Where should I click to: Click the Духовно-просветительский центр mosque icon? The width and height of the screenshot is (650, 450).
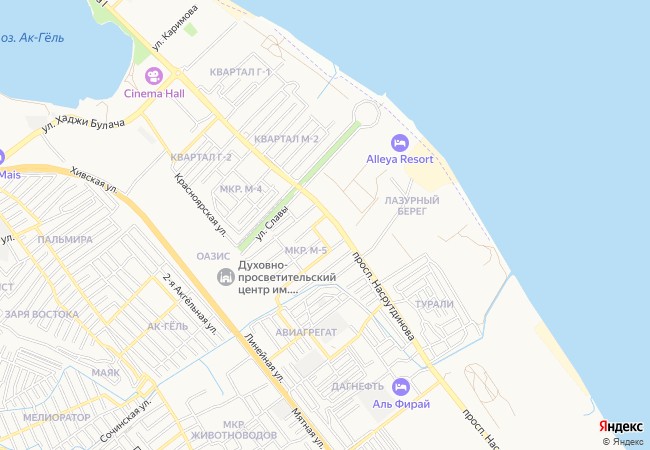tap(226, 277)
